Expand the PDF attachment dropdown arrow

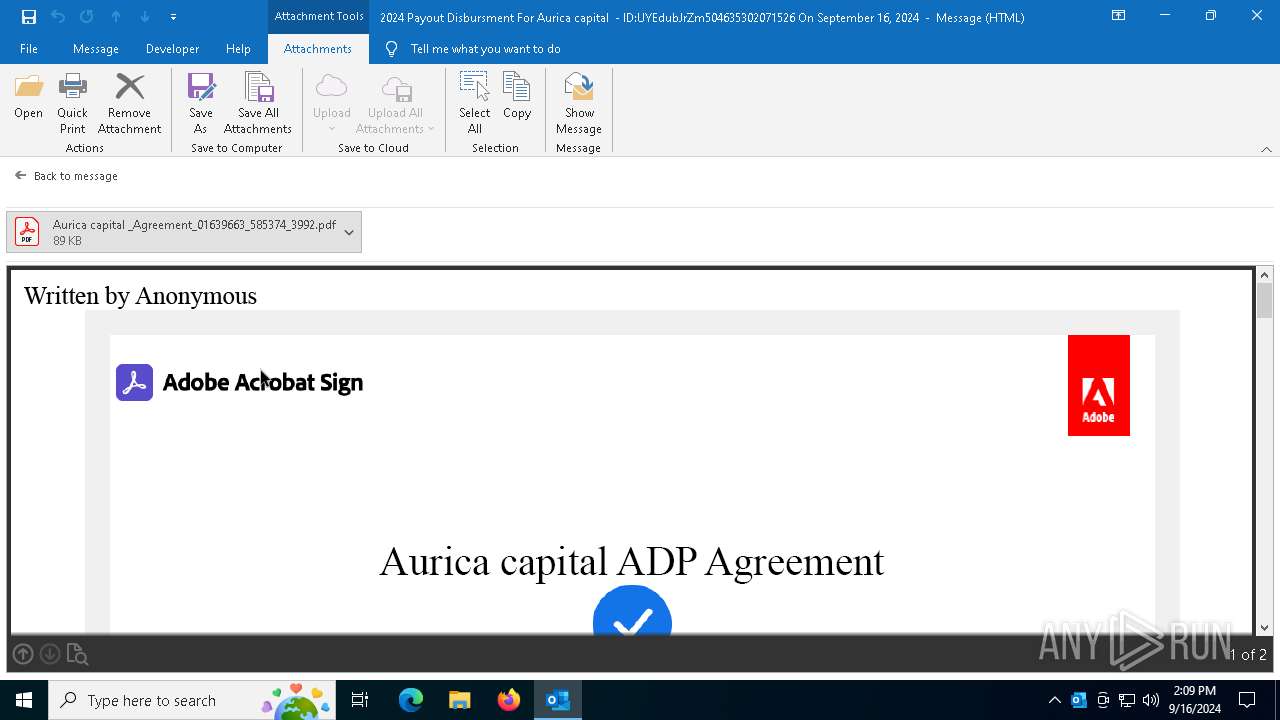[x=349, y=232]
